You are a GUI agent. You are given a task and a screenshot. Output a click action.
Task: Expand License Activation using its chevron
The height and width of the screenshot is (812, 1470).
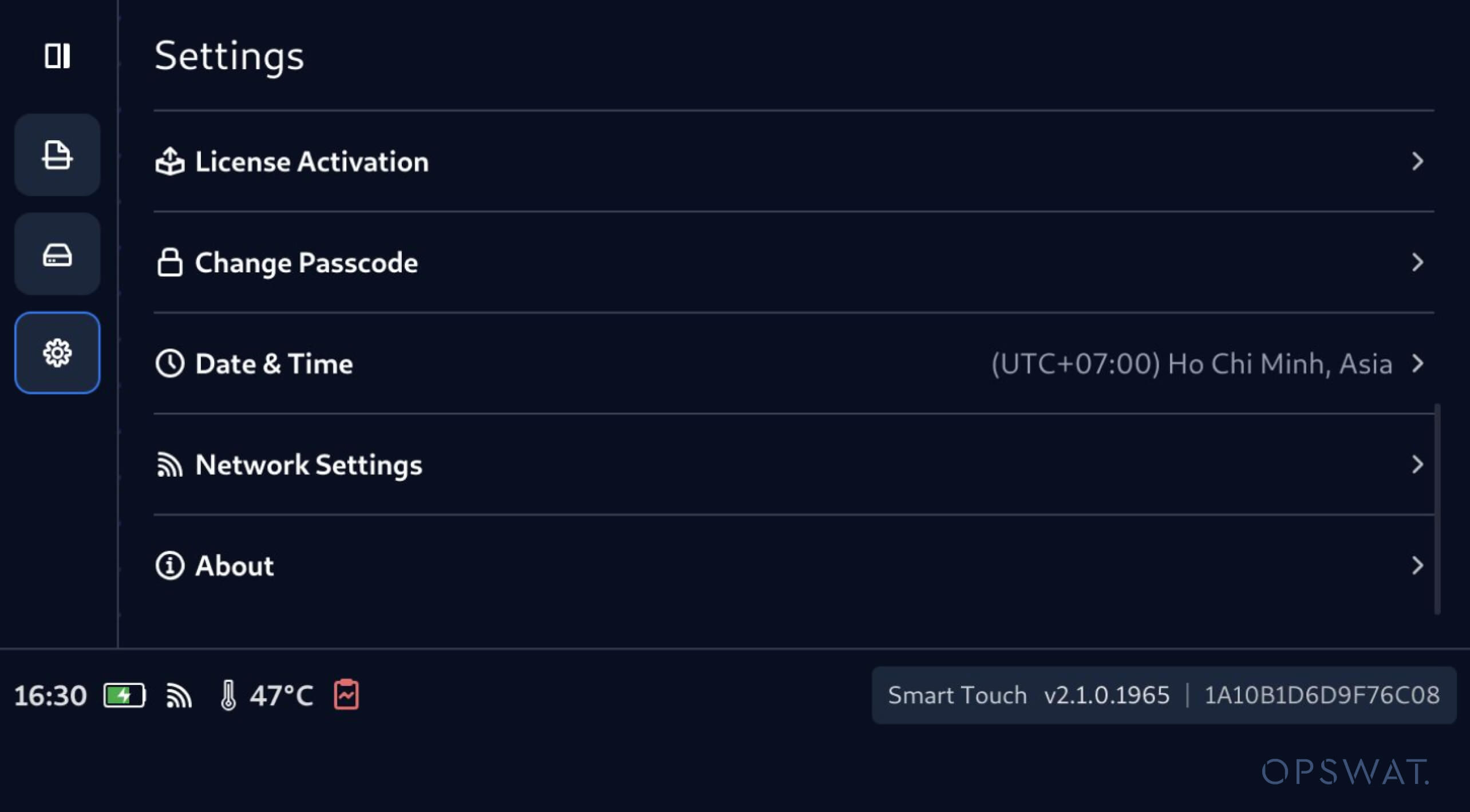pyautogui.click(x=1417, y=161)
